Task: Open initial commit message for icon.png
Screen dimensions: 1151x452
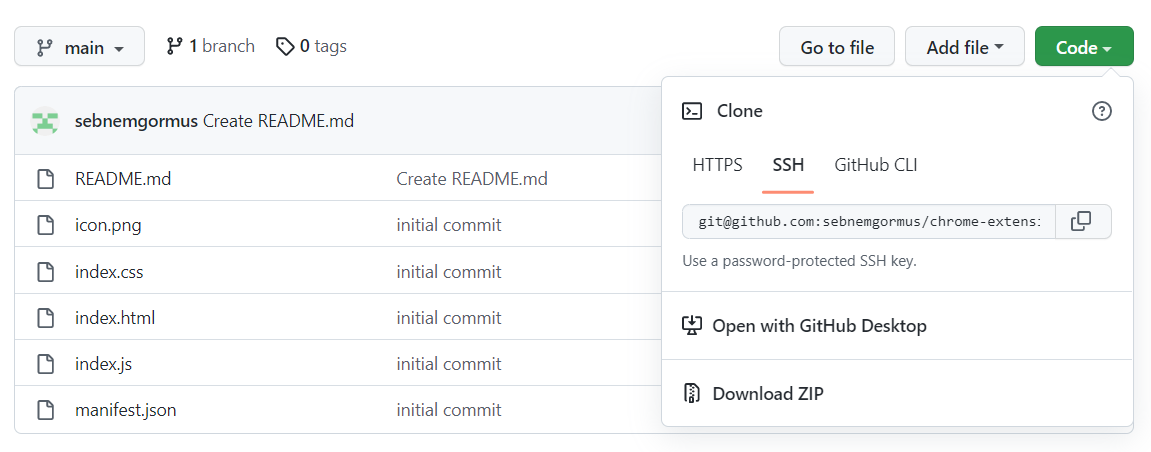Action: 449,225
